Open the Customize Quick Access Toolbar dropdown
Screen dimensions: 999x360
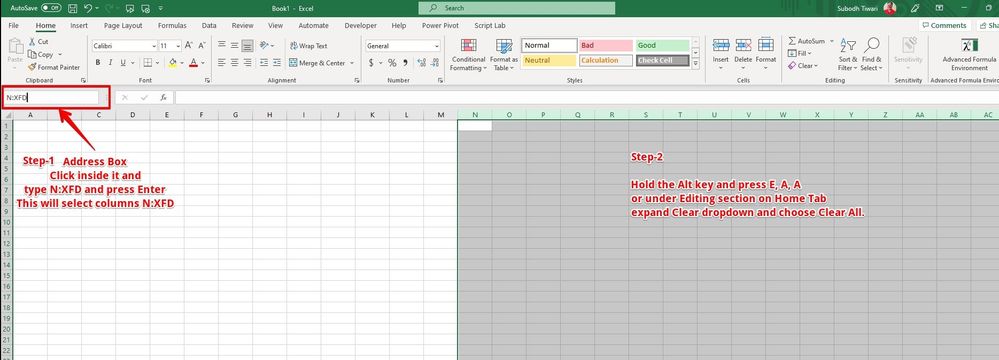161,8
